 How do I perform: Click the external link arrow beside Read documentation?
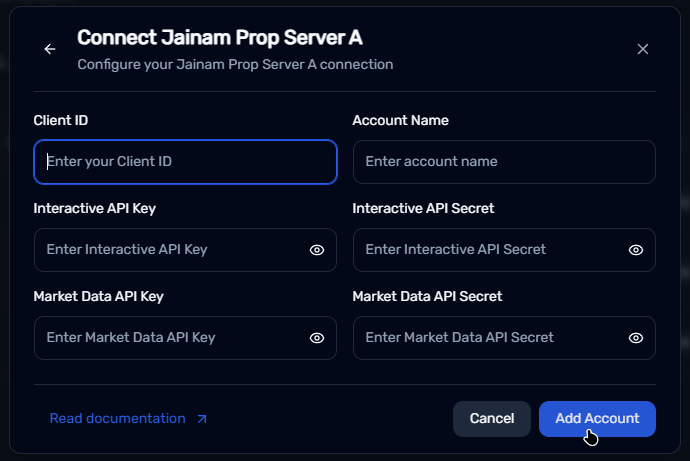pyautogui.click(x=202, y=419)
